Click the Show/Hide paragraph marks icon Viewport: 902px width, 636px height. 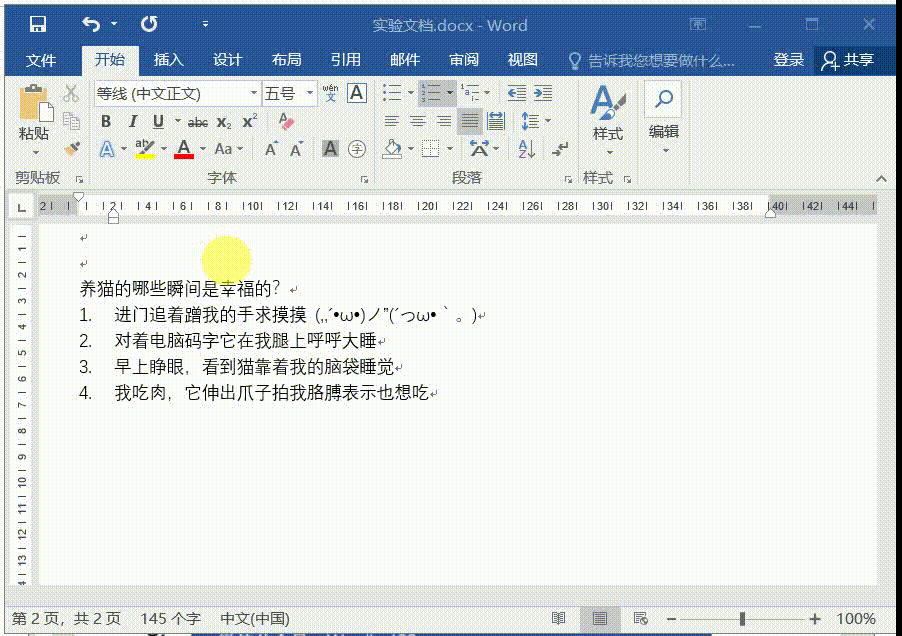coord(560,149)
